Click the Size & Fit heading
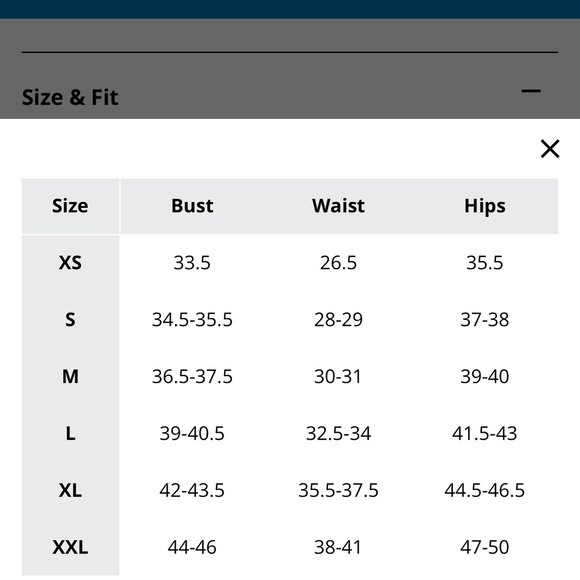 click(x=70, y=97)
